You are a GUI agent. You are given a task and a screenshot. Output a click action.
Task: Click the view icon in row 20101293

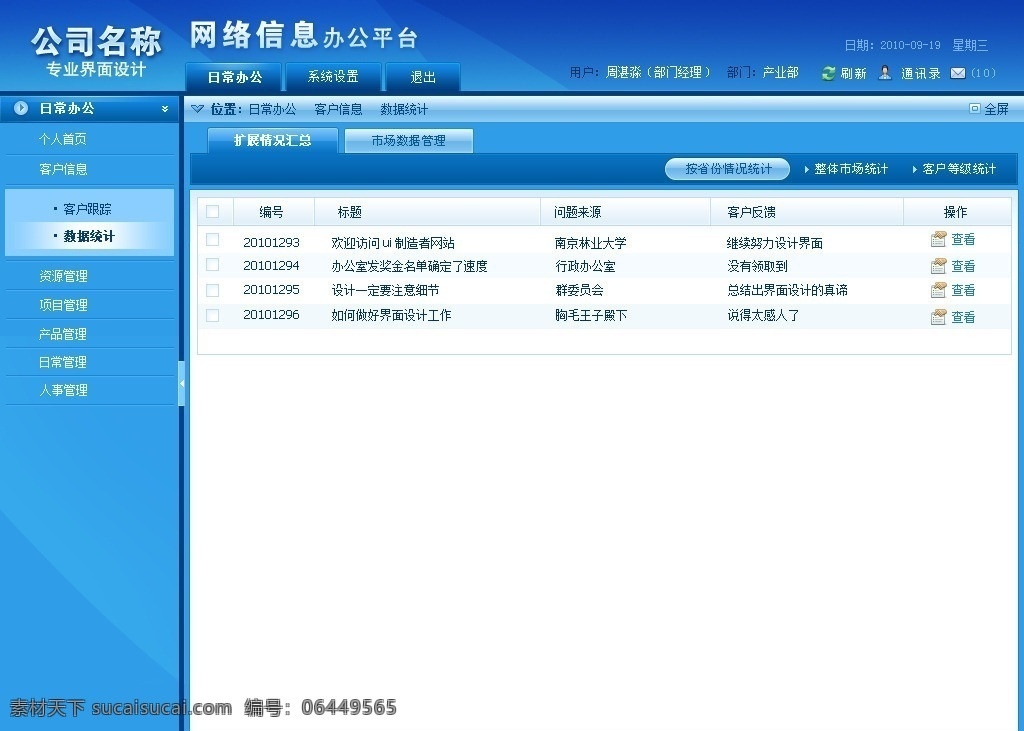coord(938,239)
